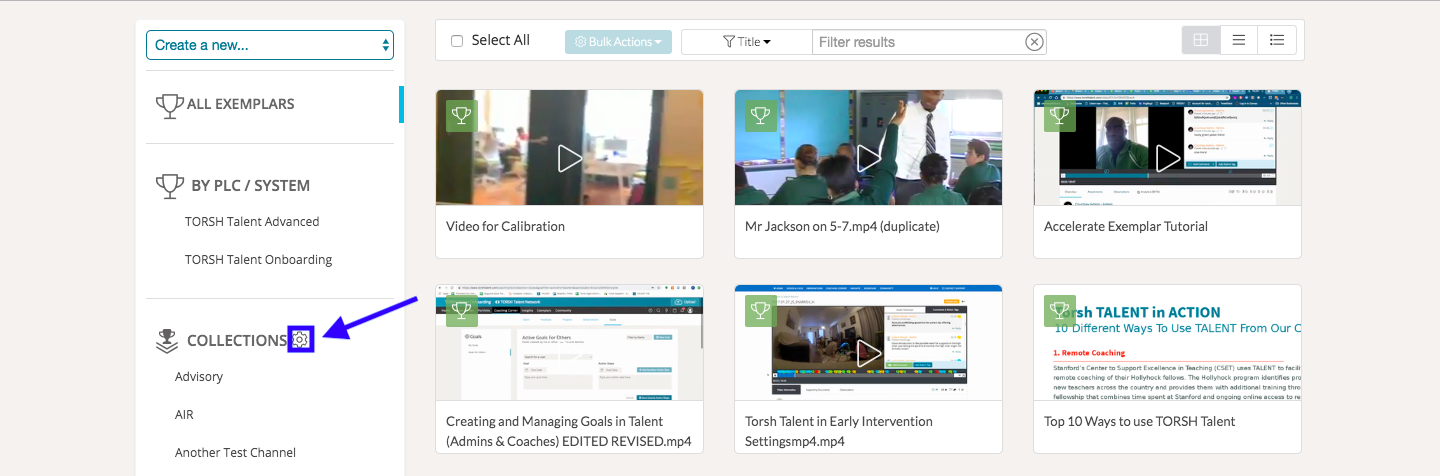This screenshot has height=476, width=1440.
Task: Expand the Bulk Actions menu
Action: [x=618, y=42]
